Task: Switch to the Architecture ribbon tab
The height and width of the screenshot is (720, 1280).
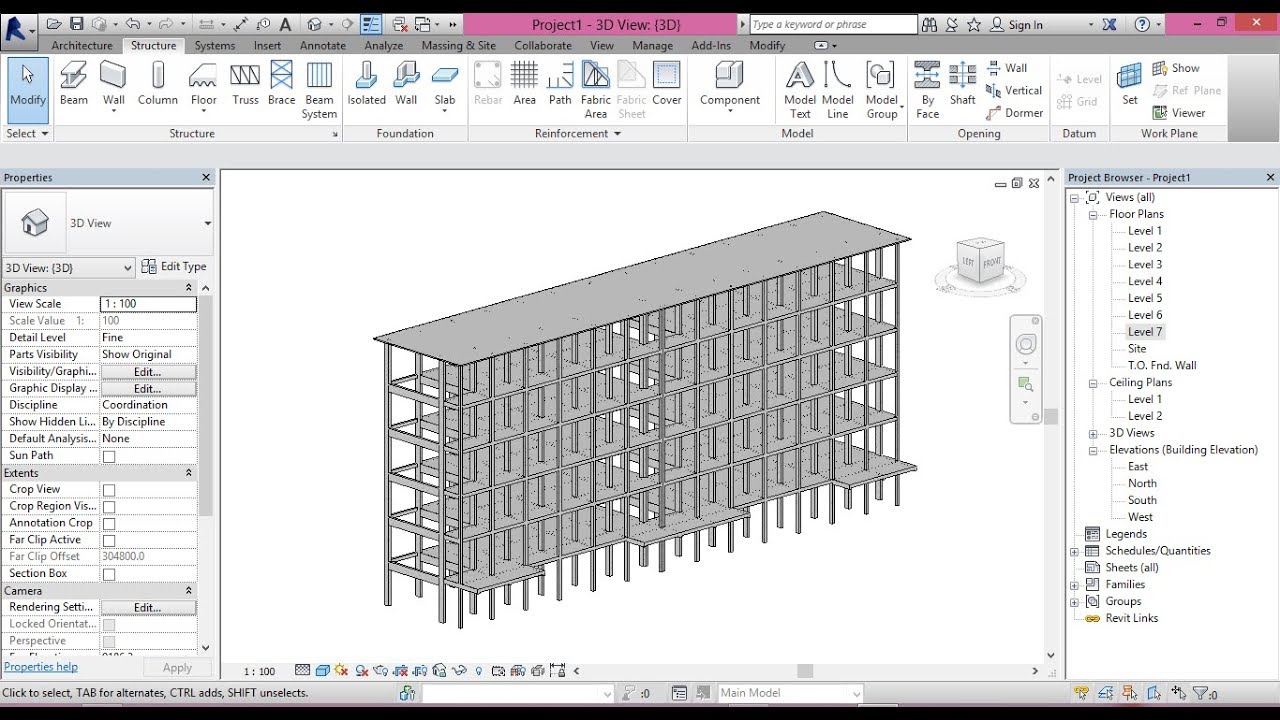Action: [x=82, y=45]
